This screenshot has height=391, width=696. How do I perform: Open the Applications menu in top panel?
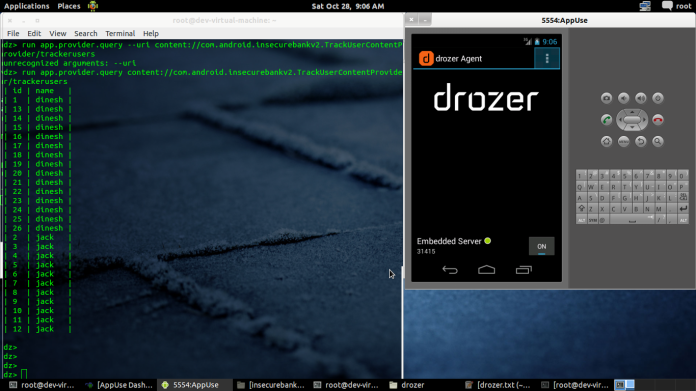27,6
